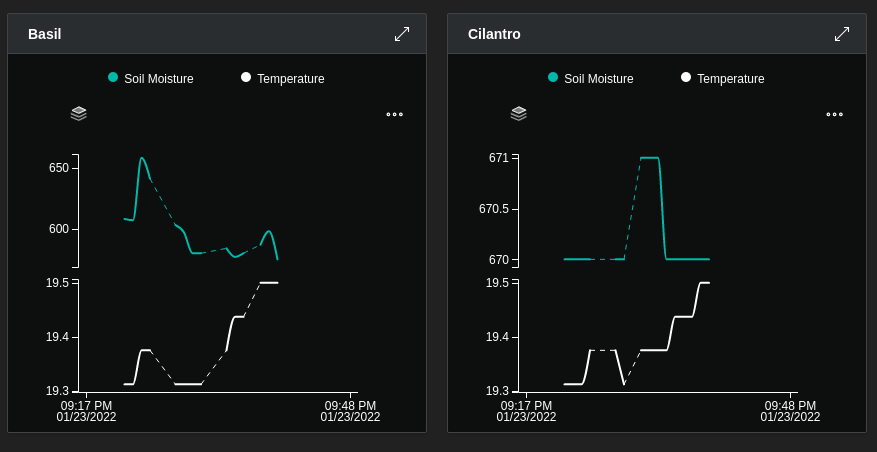
Task: Toggle Temperature series in Basil legend
Action: coord(282,78)
